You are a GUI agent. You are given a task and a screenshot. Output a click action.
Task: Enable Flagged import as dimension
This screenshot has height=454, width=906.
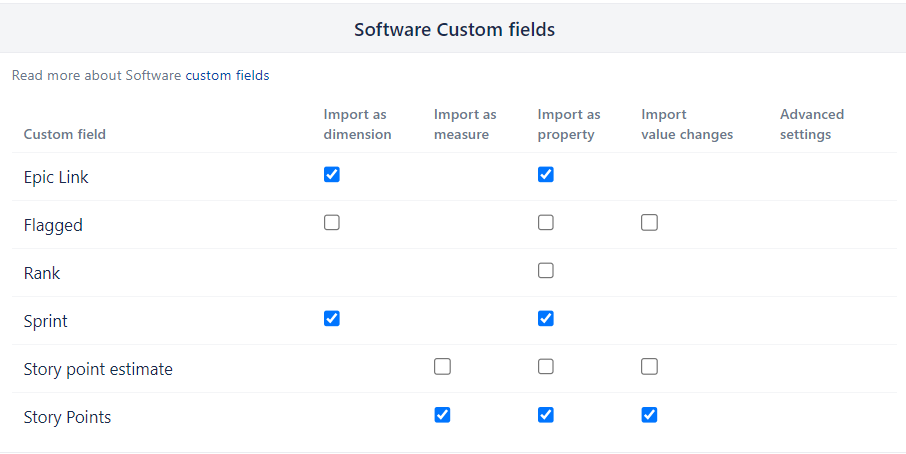(x=332, y=223)
